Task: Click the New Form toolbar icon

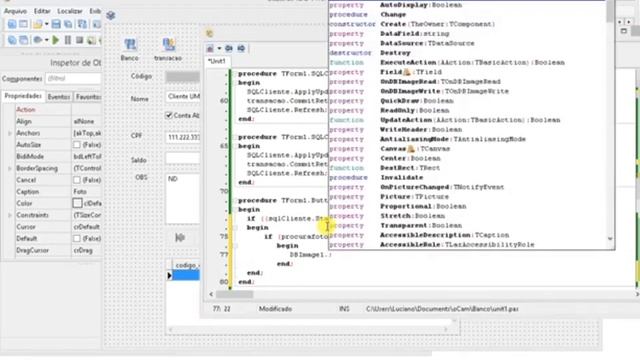Action: 24,24
